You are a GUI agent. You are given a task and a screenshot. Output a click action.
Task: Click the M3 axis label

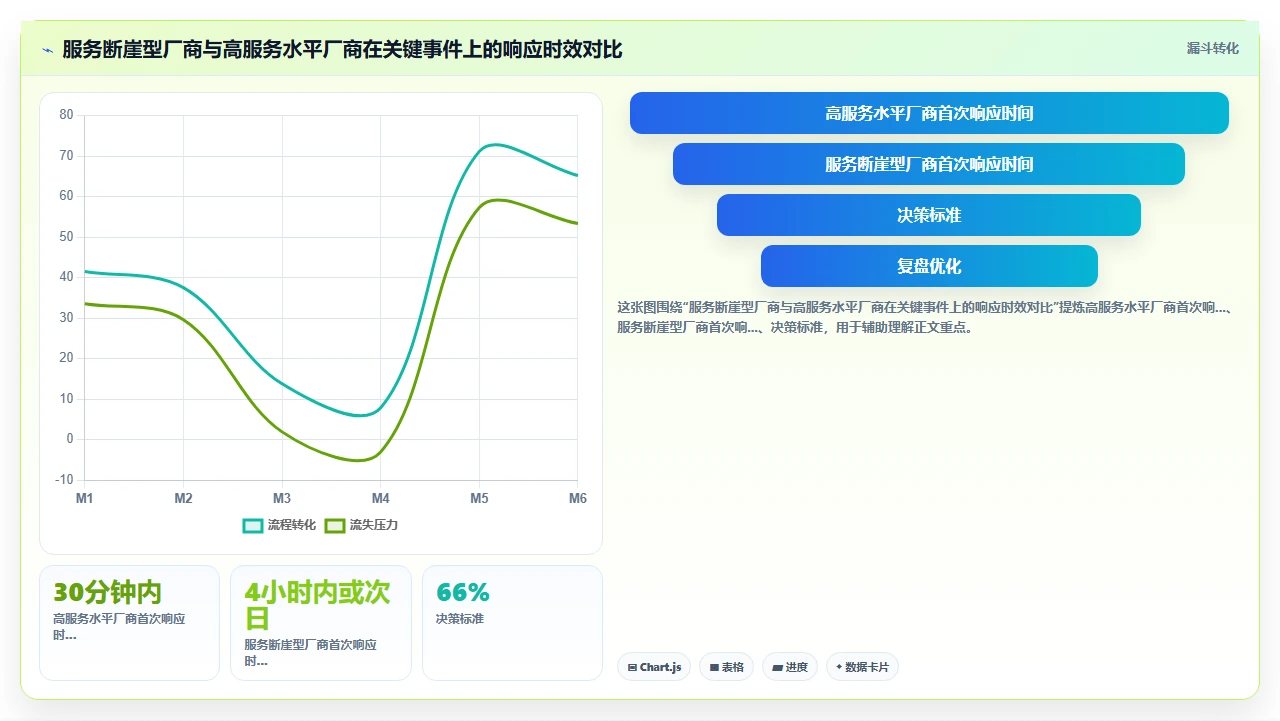282,498
